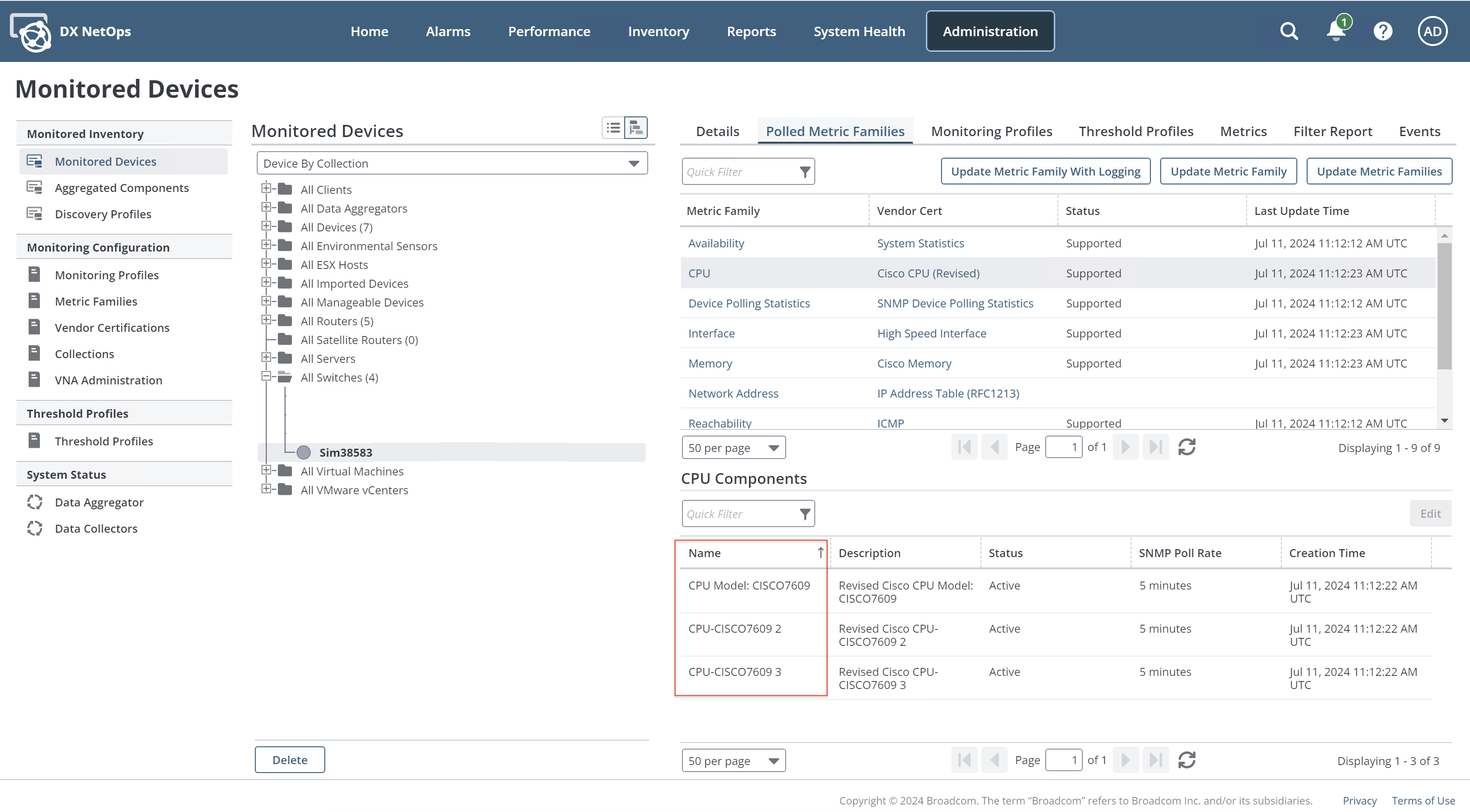Switch Monitored Devices to list view icon
The width and height of the screenshot is (1470, 812).
tap(613, 128)
